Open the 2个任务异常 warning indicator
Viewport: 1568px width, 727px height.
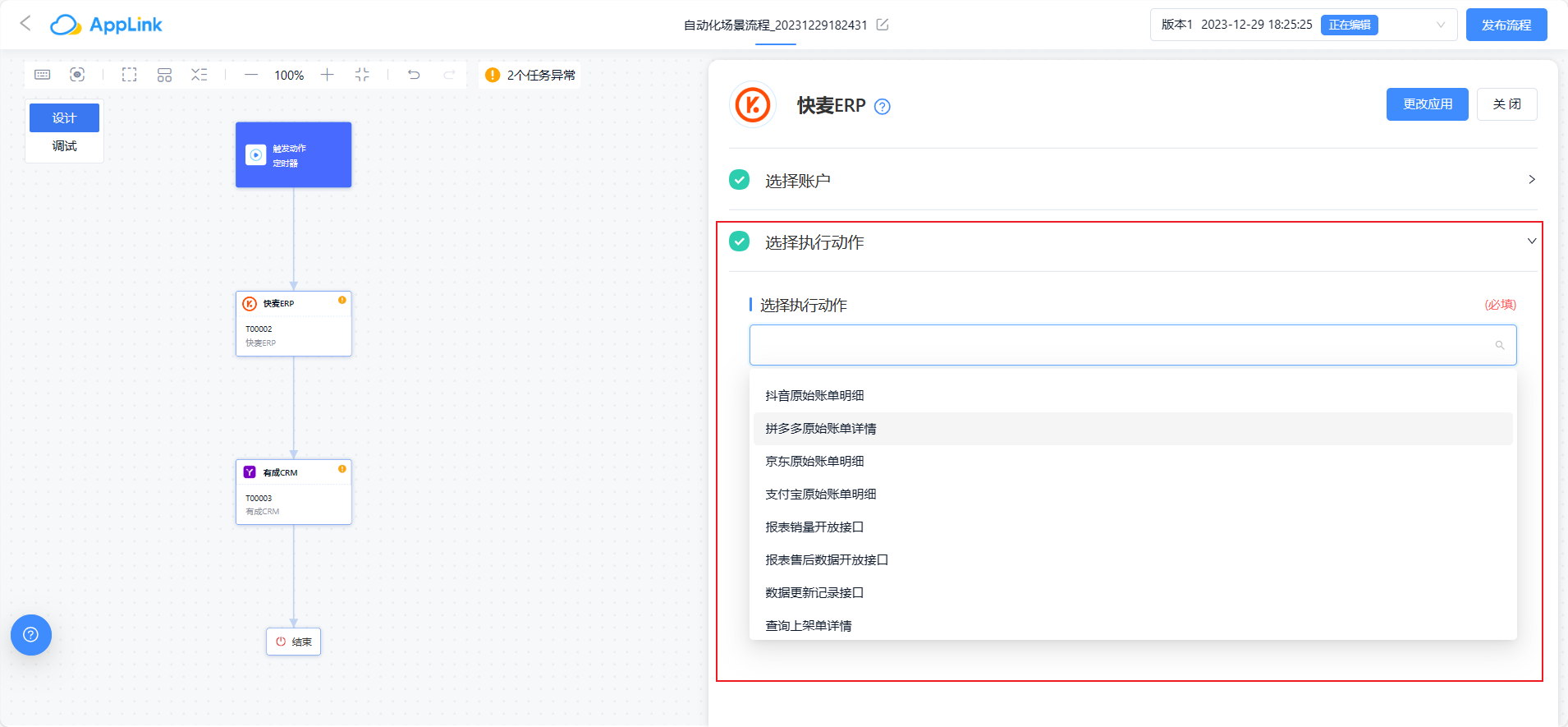click(x=530, y=75)
